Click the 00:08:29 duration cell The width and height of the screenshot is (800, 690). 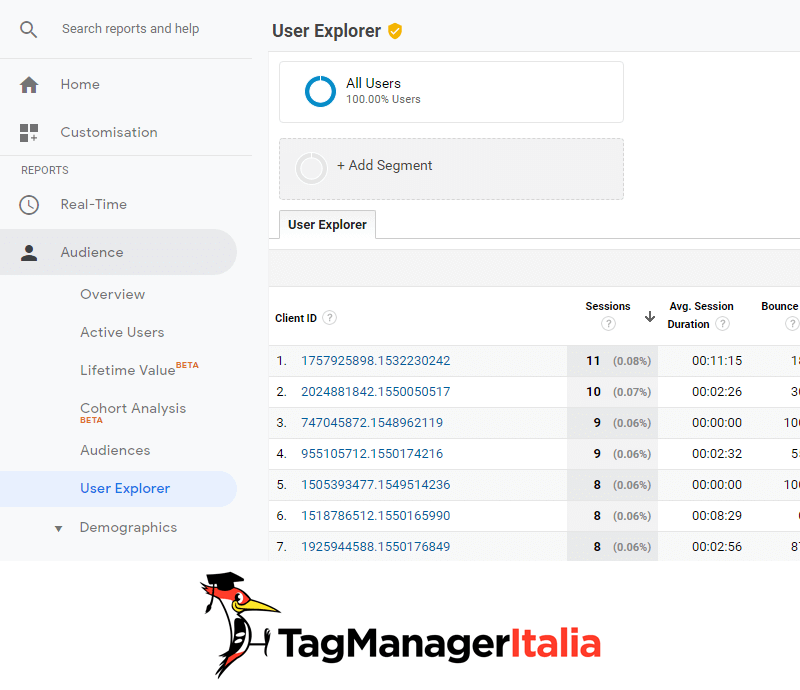point(717,516)
